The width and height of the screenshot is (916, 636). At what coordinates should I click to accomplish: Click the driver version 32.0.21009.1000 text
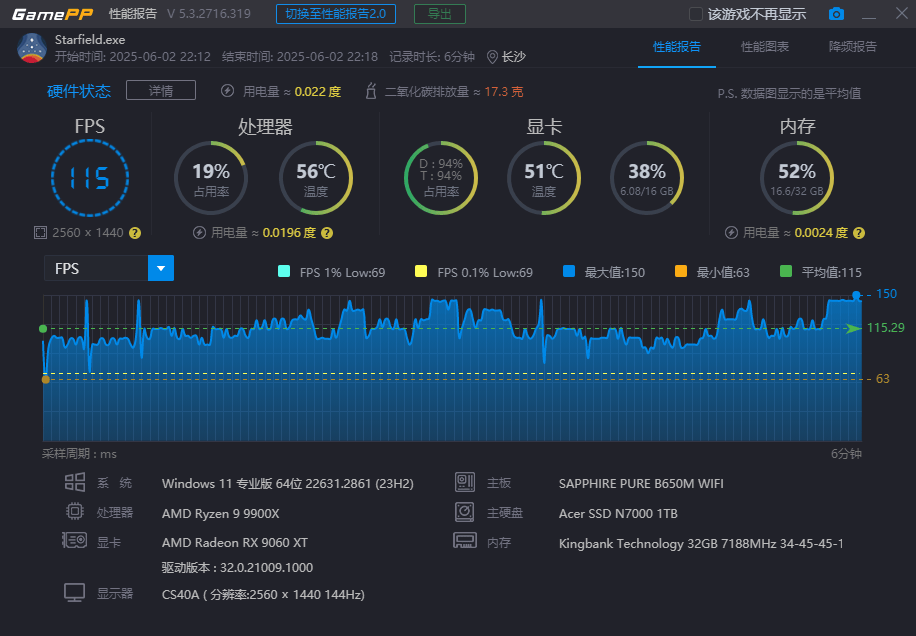237,568
